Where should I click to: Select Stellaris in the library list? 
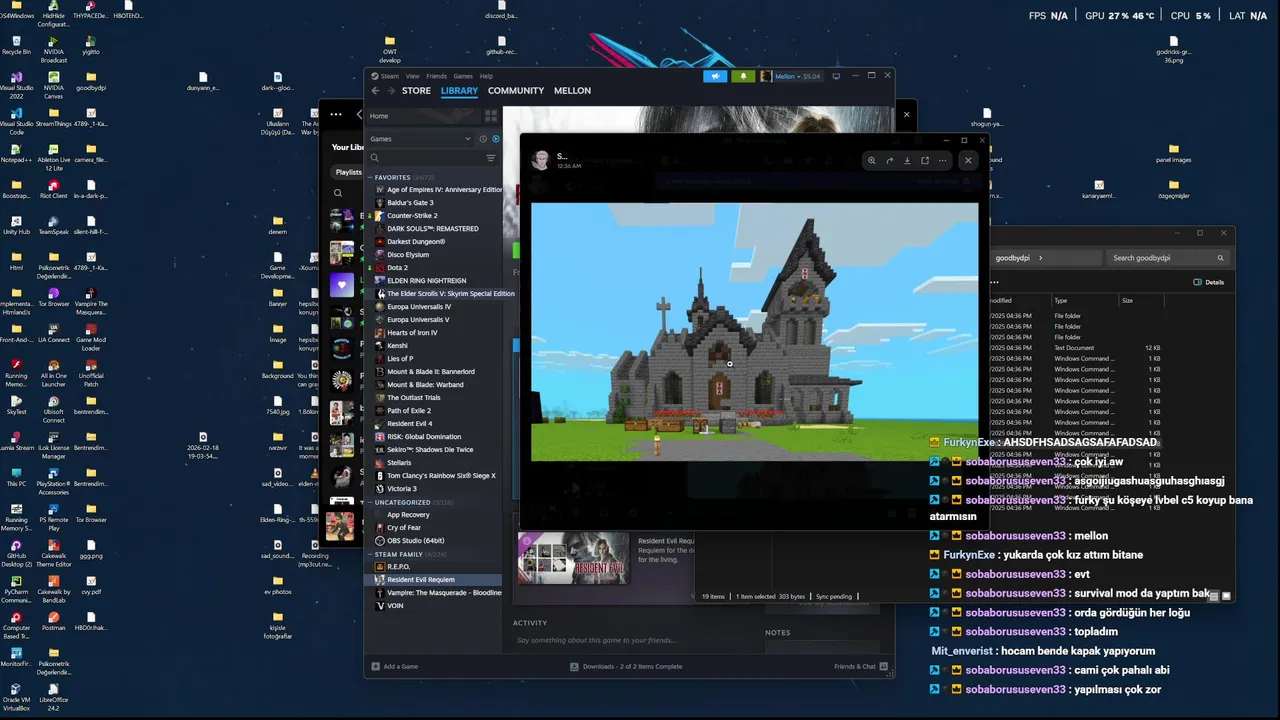[399, 463]
